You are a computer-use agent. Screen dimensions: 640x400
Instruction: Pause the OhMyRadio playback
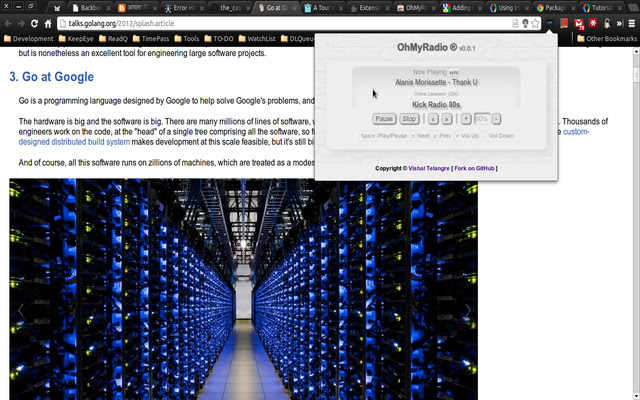click(x=384, y=119)
